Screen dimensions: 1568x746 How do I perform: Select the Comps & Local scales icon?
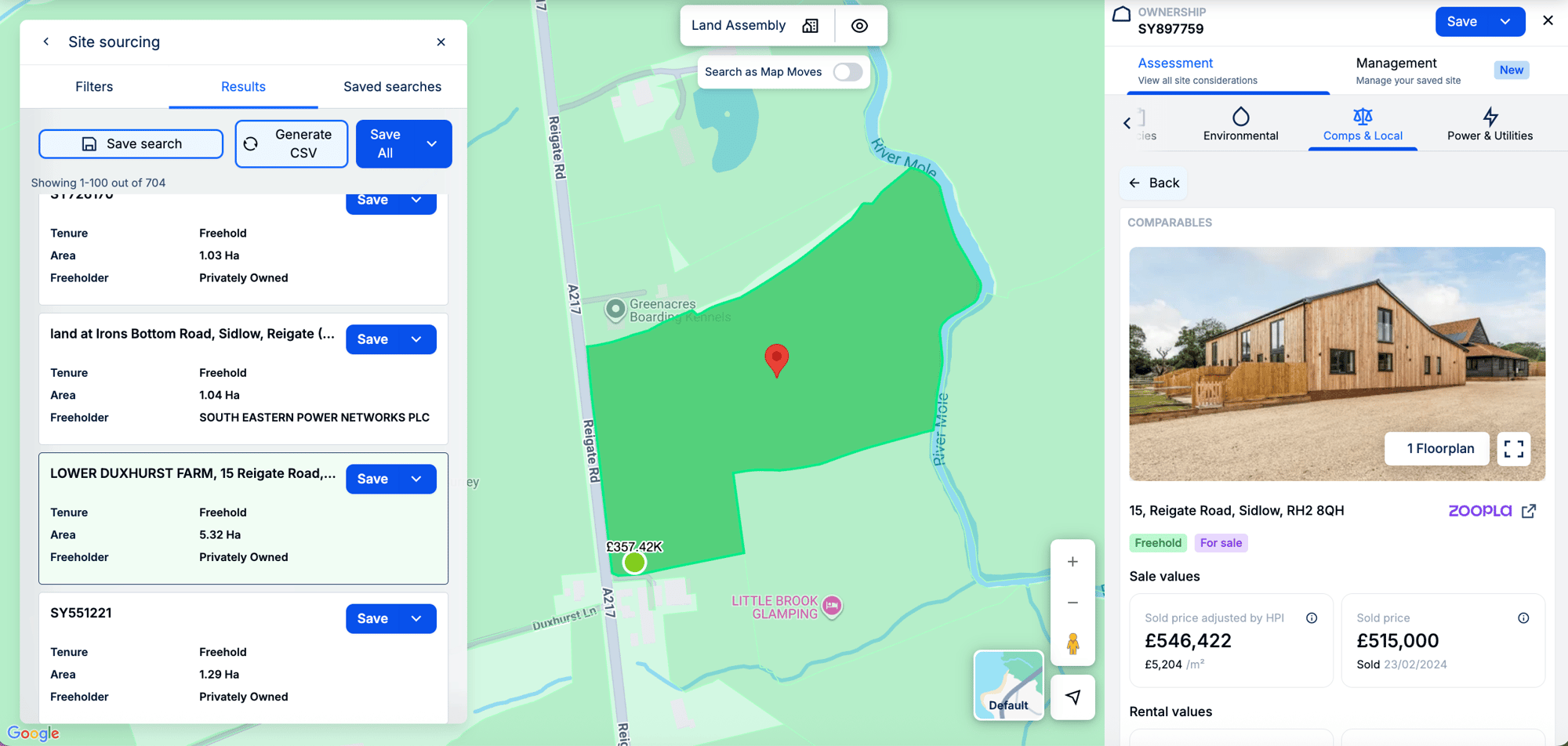point(1363,116)
